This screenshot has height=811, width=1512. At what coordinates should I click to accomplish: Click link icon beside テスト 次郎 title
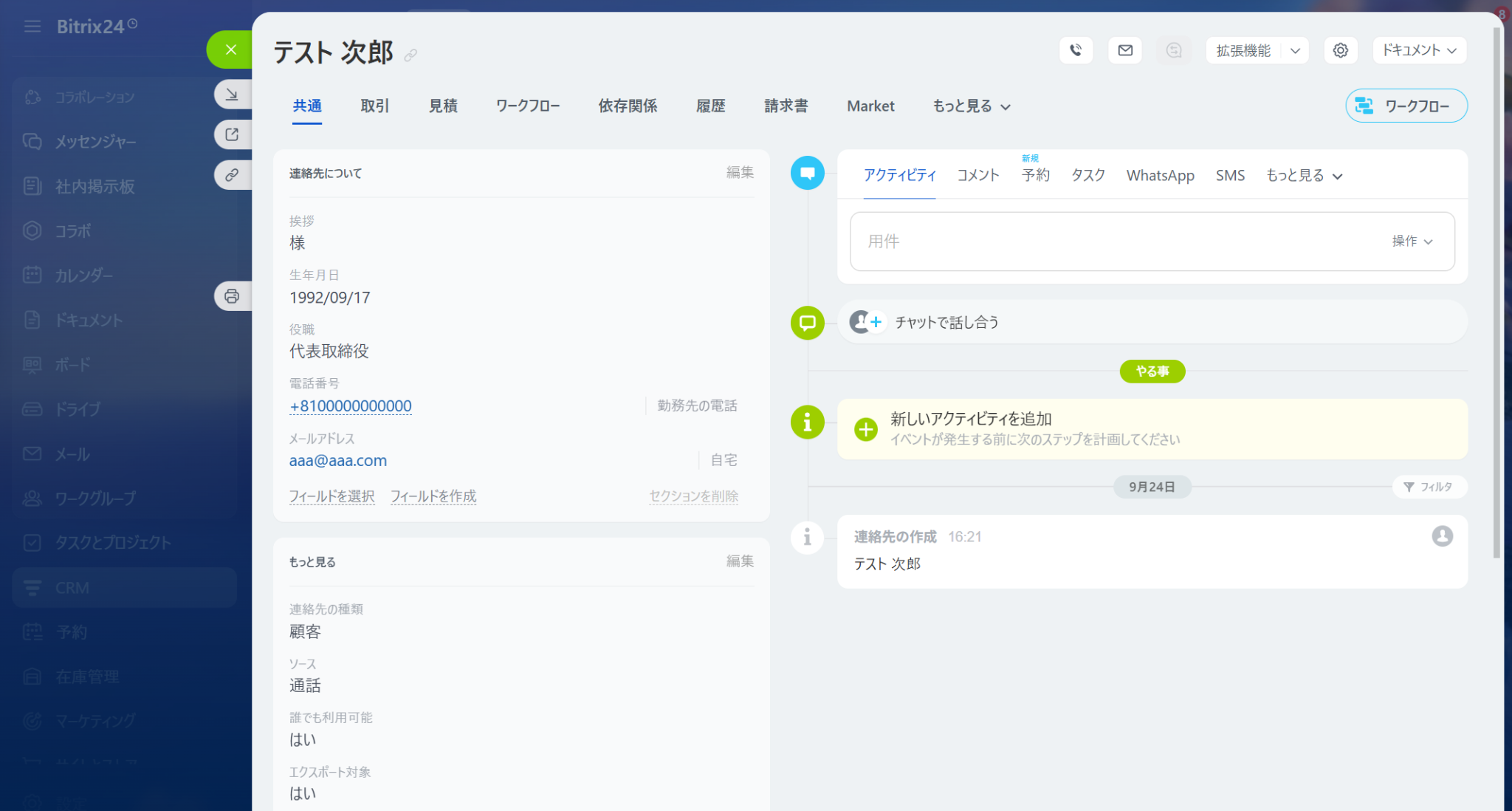(410, 55)
